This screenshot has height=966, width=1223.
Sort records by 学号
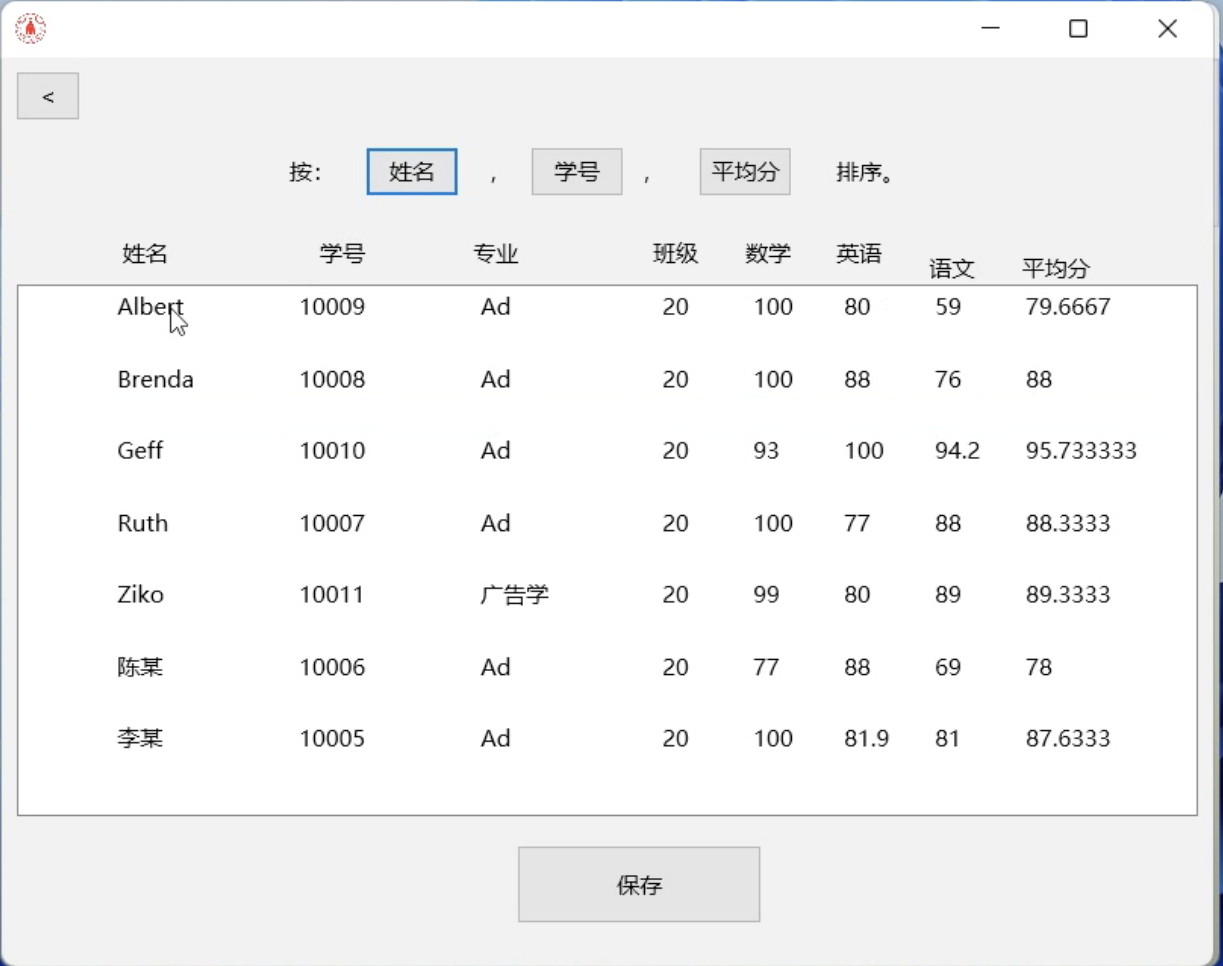pos(577,172)
